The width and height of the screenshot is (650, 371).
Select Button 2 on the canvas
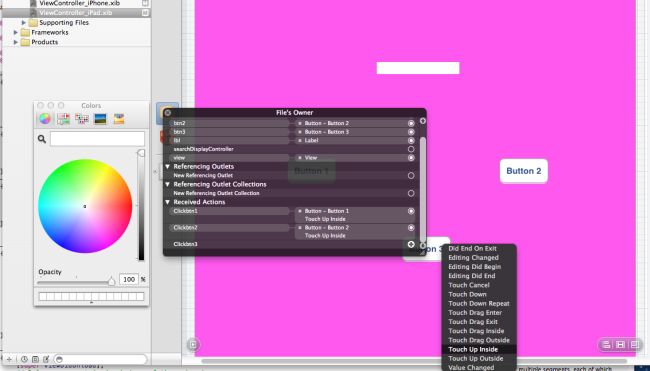coord(524,171)
